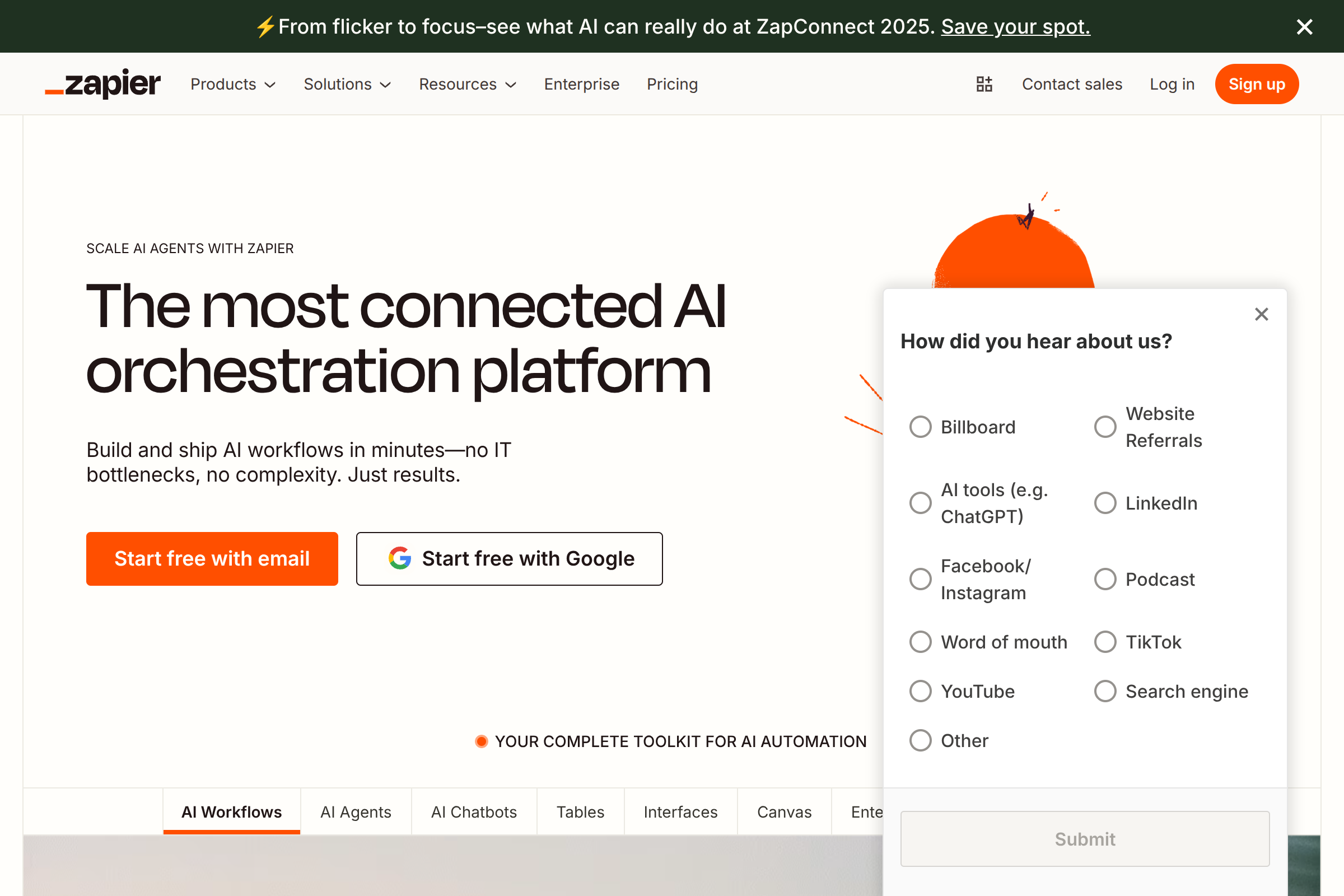Screen dimensions: 1344x896
Task: Choose the Search engine option
Action: click(1105, 691)
